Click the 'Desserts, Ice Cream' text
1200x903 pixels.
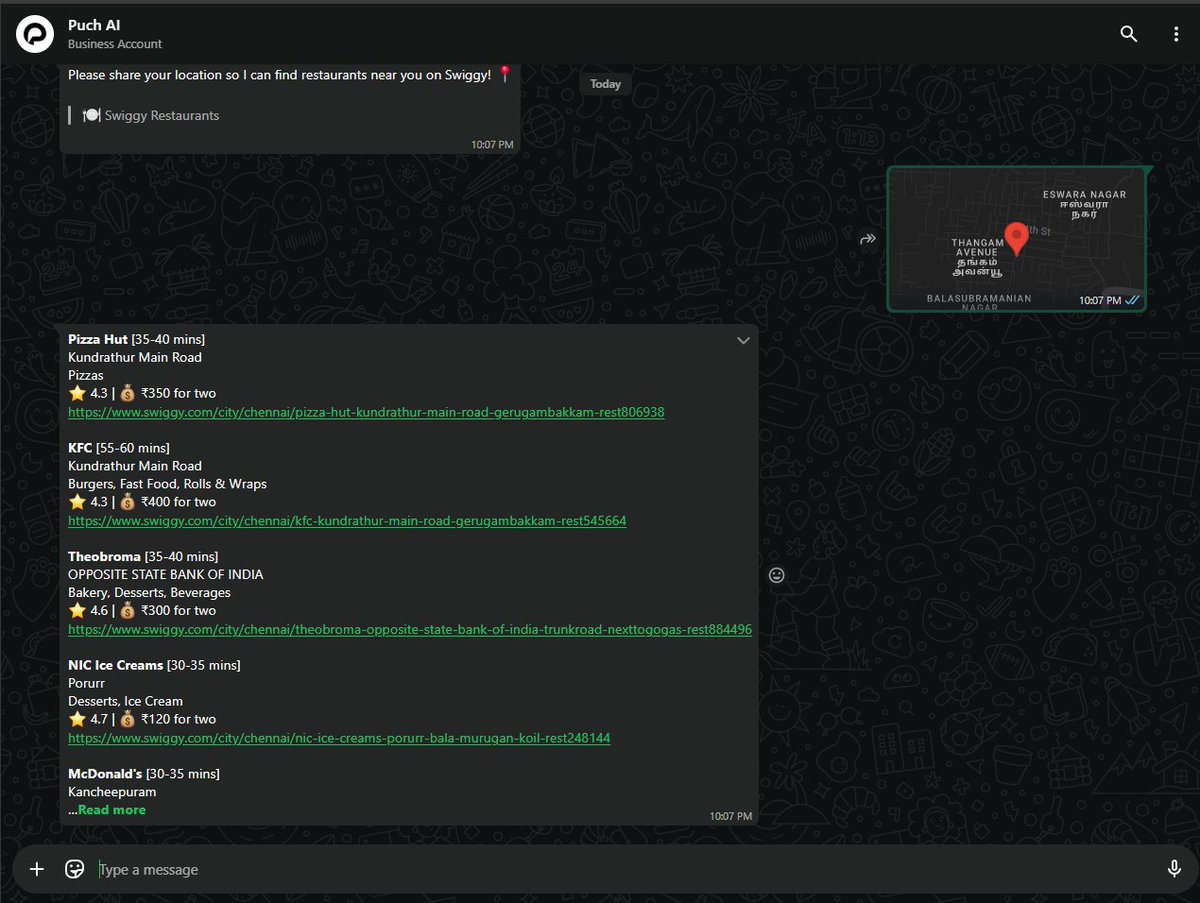coord(125,701)
